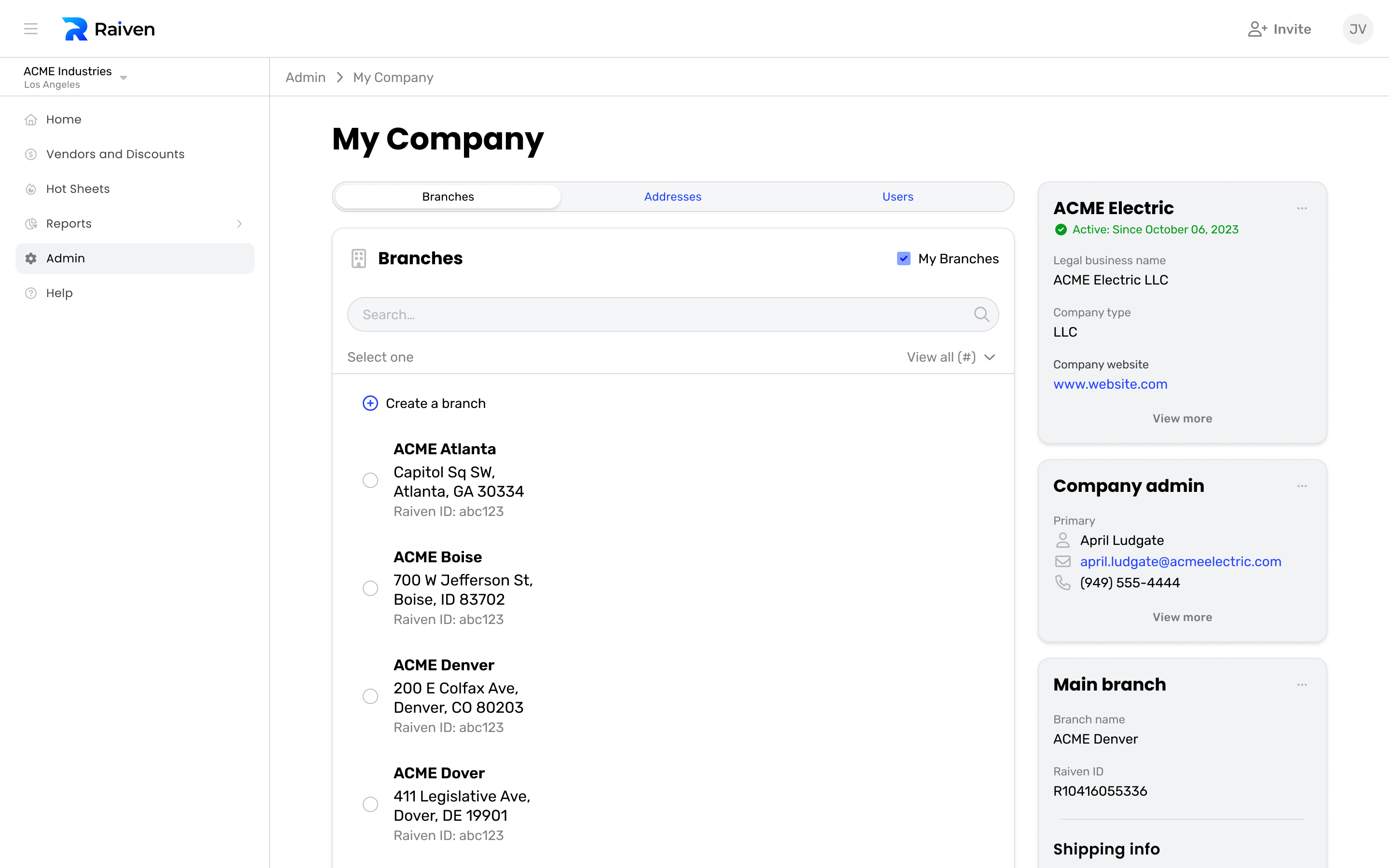Click the Invite button
The image size is (1389, 868).
point(1280,29)
